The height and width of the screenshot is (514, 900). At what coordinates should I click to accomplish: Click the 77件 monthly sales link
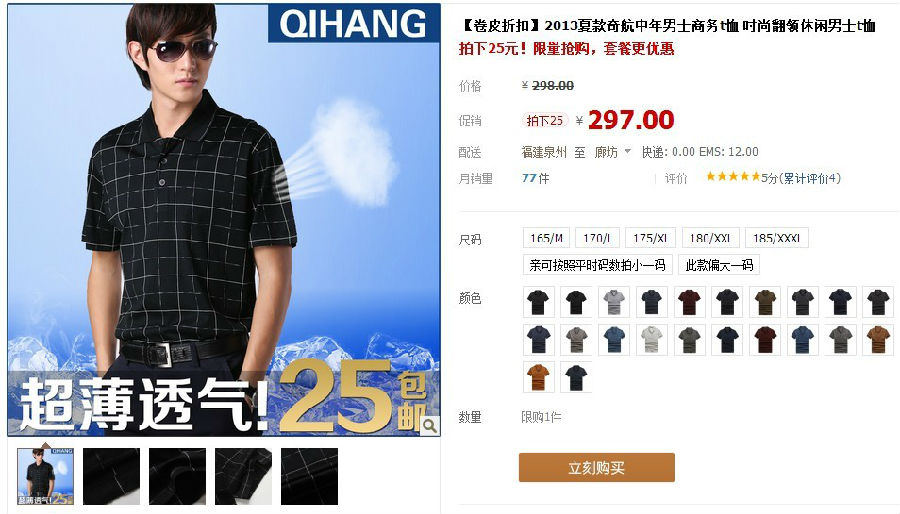click(x=535, y=178)
